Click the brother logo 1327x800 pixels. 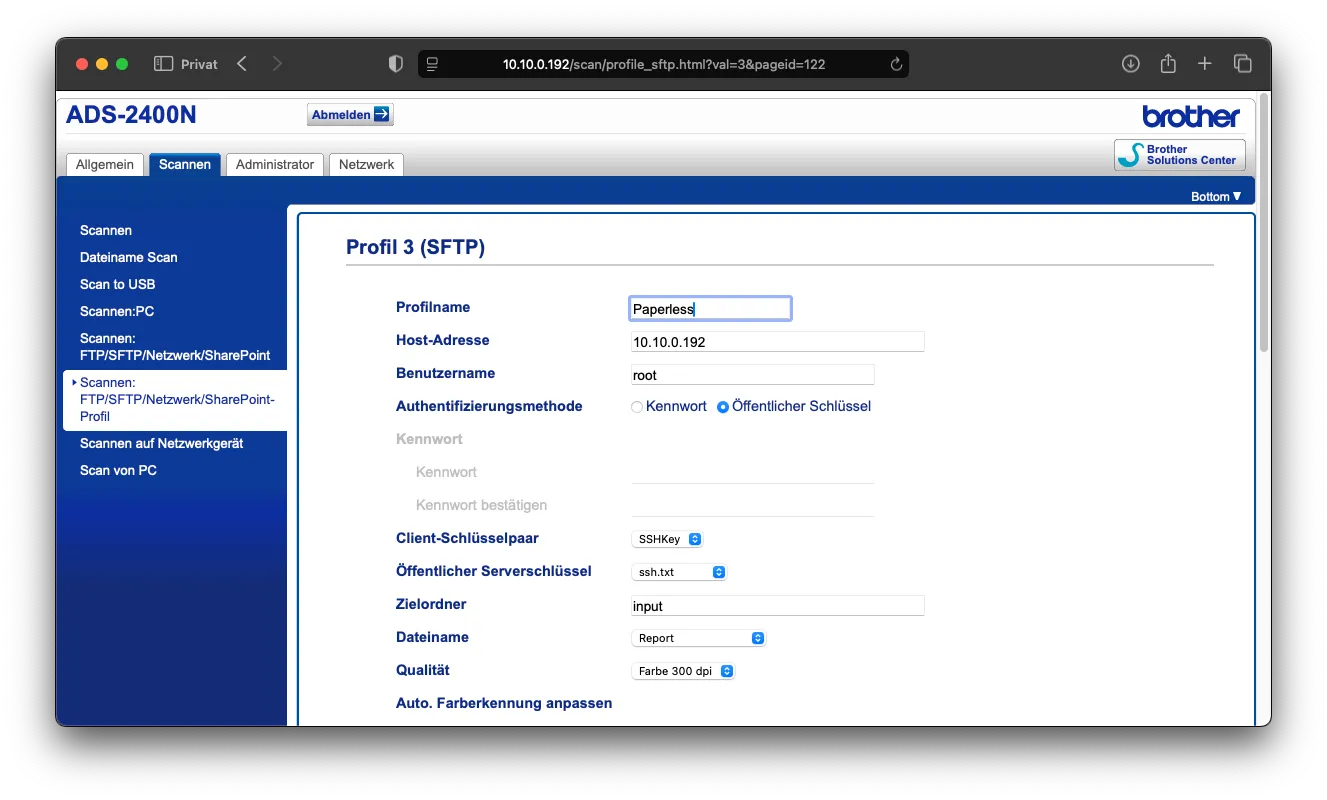click(1190, 115)
